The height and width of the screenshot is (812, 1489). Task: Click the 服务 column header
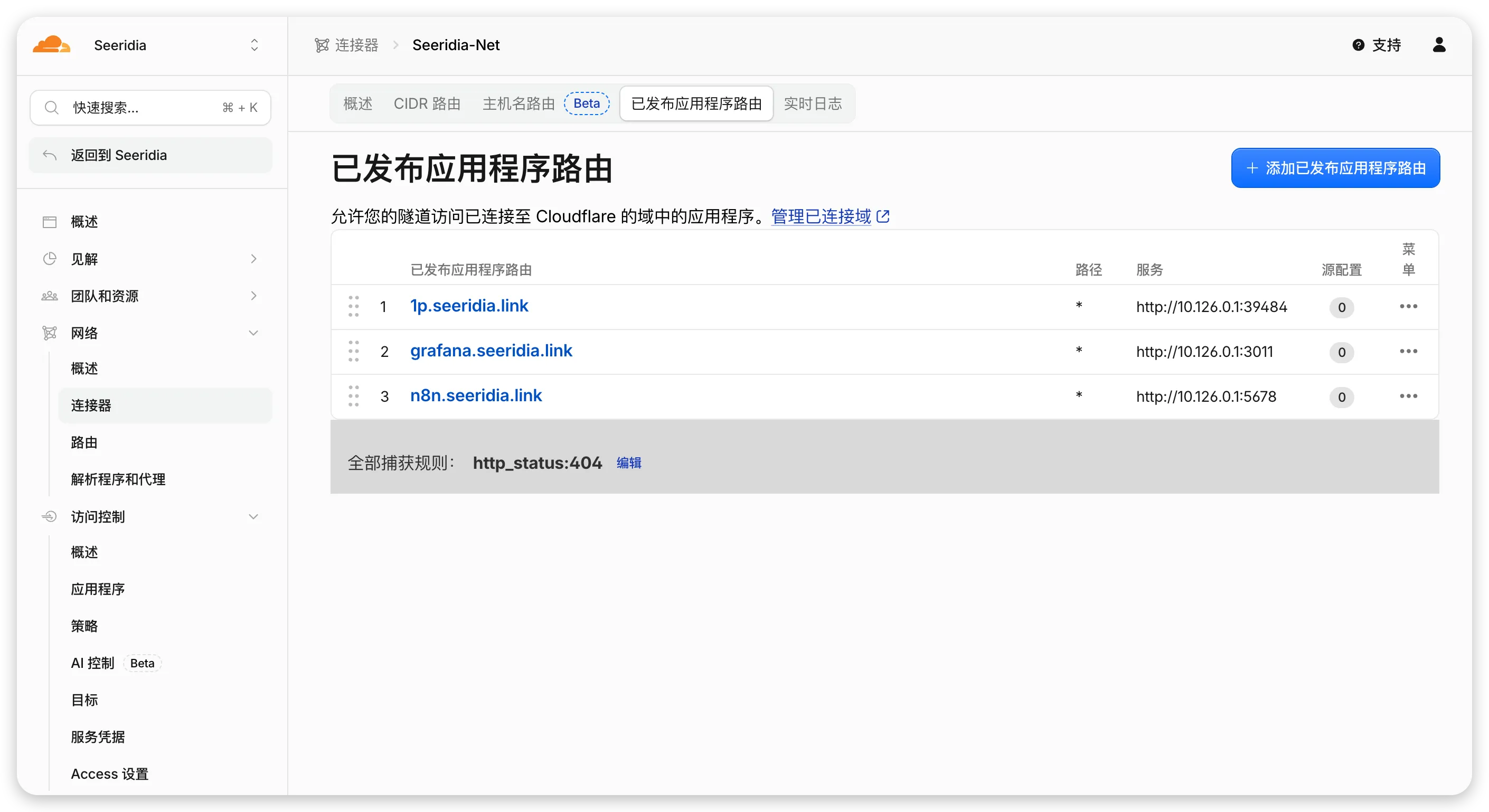pyautogui.click(x=1149, y=270)
